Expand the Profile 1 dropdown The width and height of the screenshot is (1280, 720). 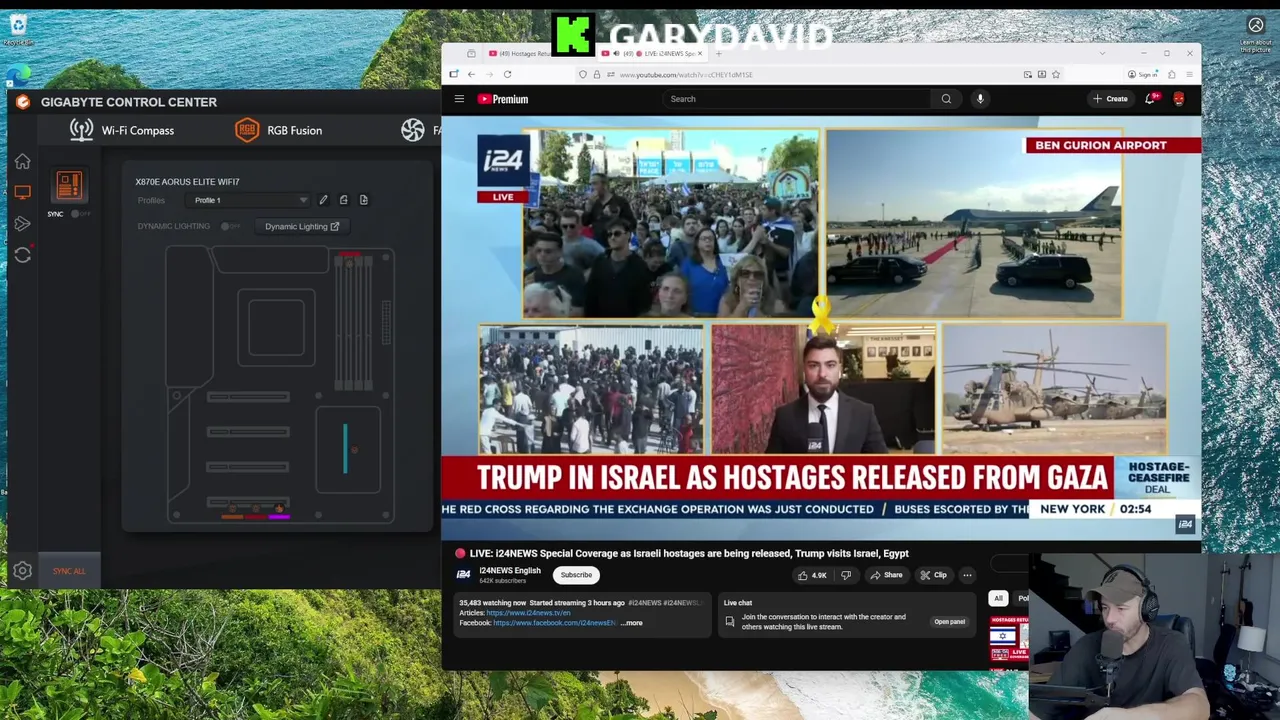(x=250, y=200)
